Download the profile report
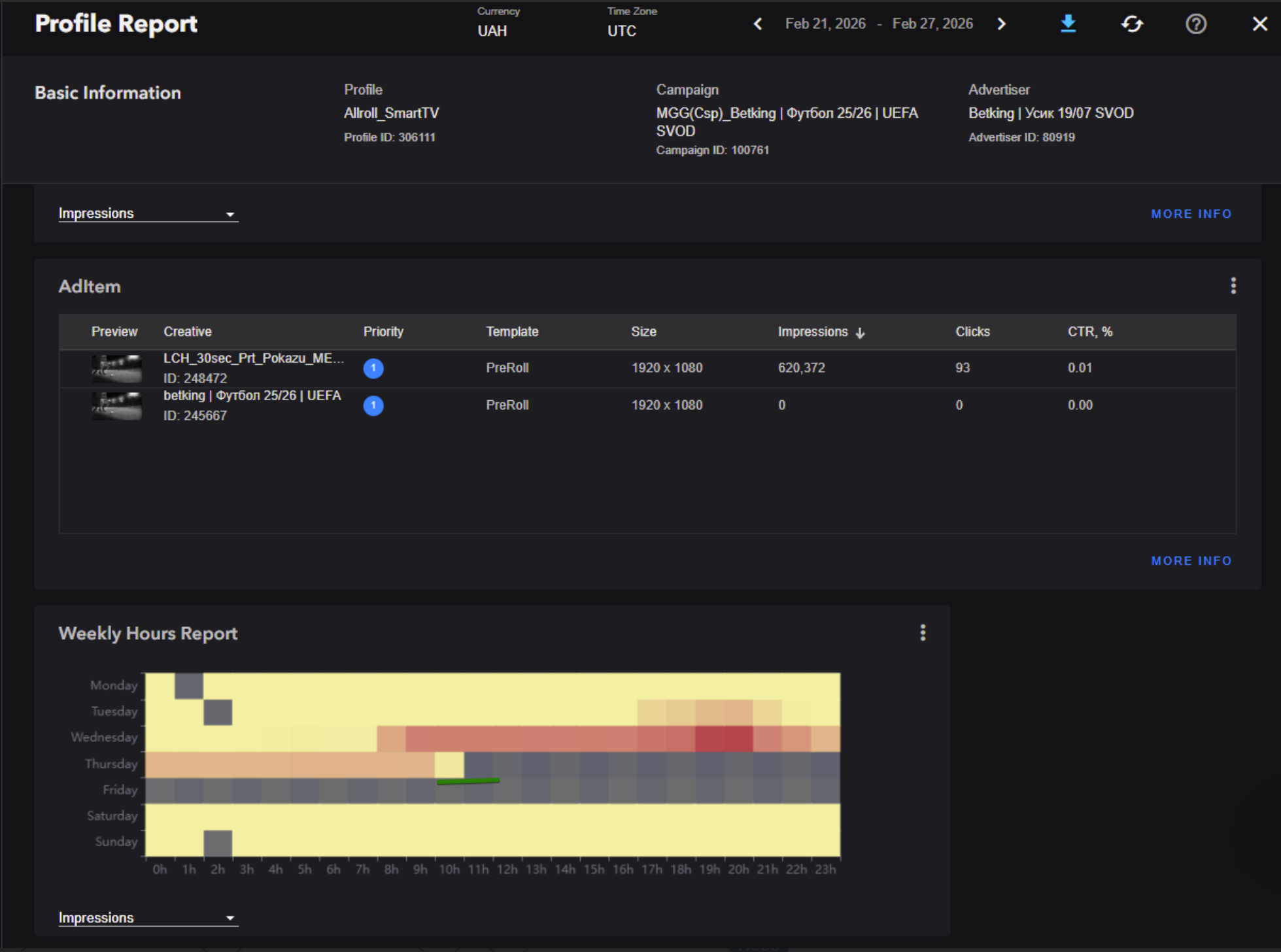Image resolution: width=1281 pixels, height=952 pixels. [x=1068, y=24]
